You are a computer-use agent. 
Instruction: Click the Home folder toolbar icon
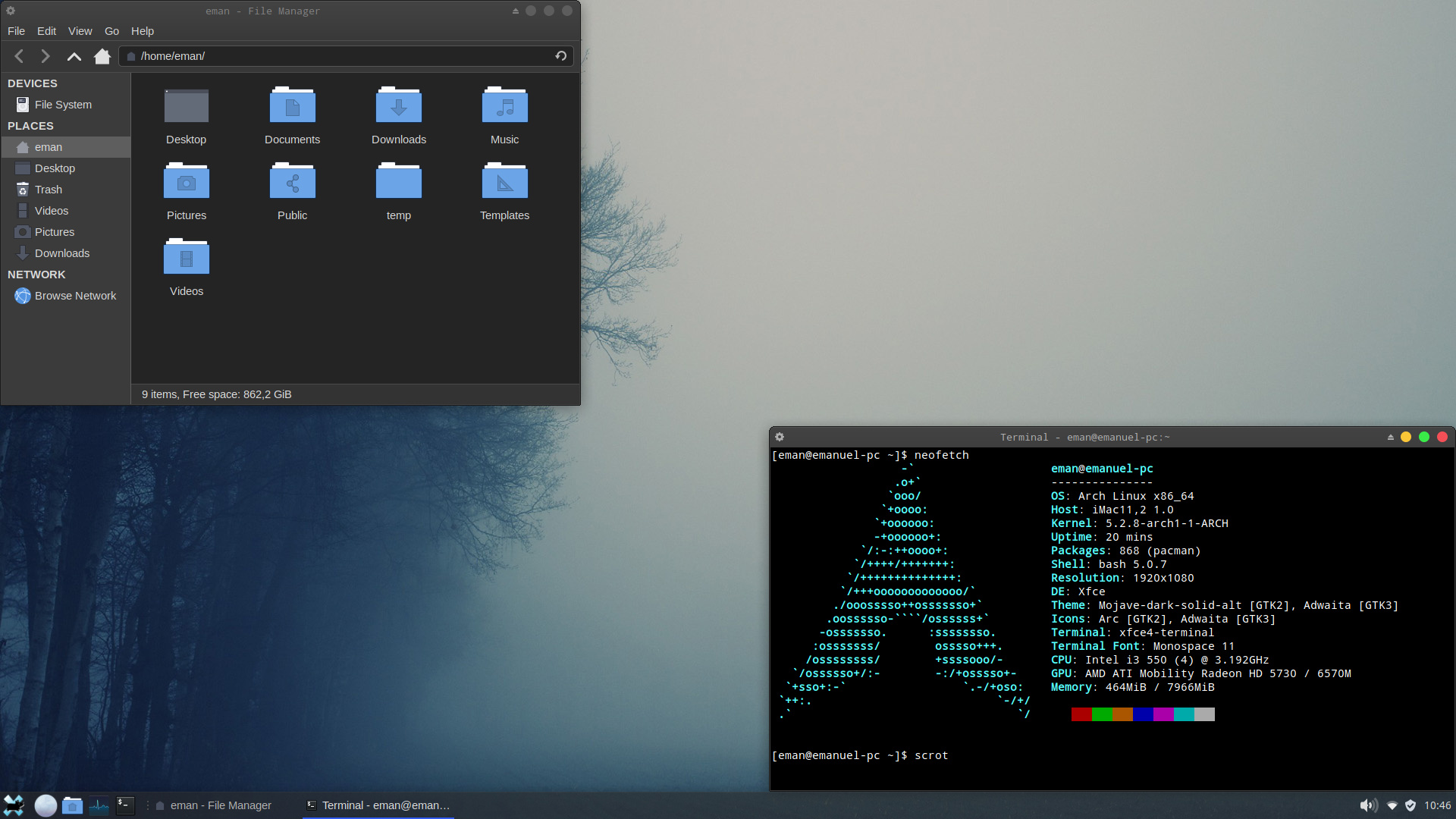(102, 56)
